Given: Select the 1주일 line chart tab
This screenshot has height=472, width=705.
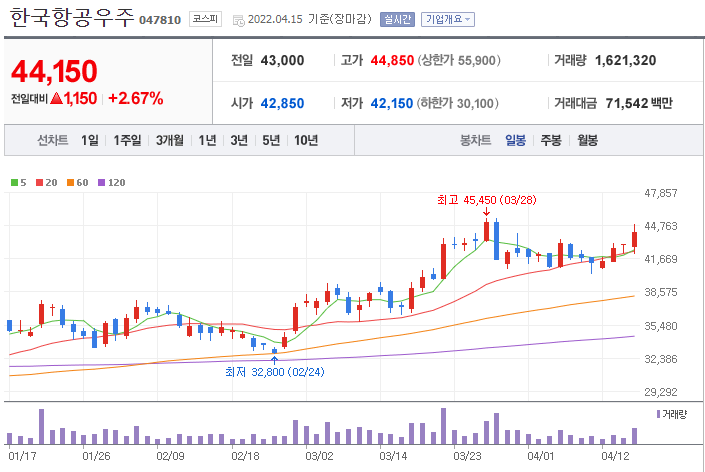Looking at the screenshot, I should pyautogui.click(x=127, y=140).
